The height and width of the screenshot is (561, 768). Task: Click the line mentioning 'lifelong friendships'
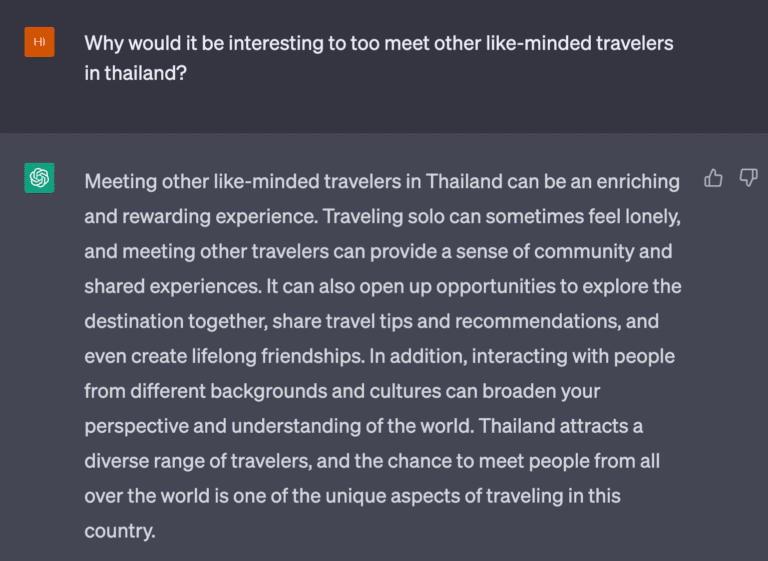click(x=380, y=356)
